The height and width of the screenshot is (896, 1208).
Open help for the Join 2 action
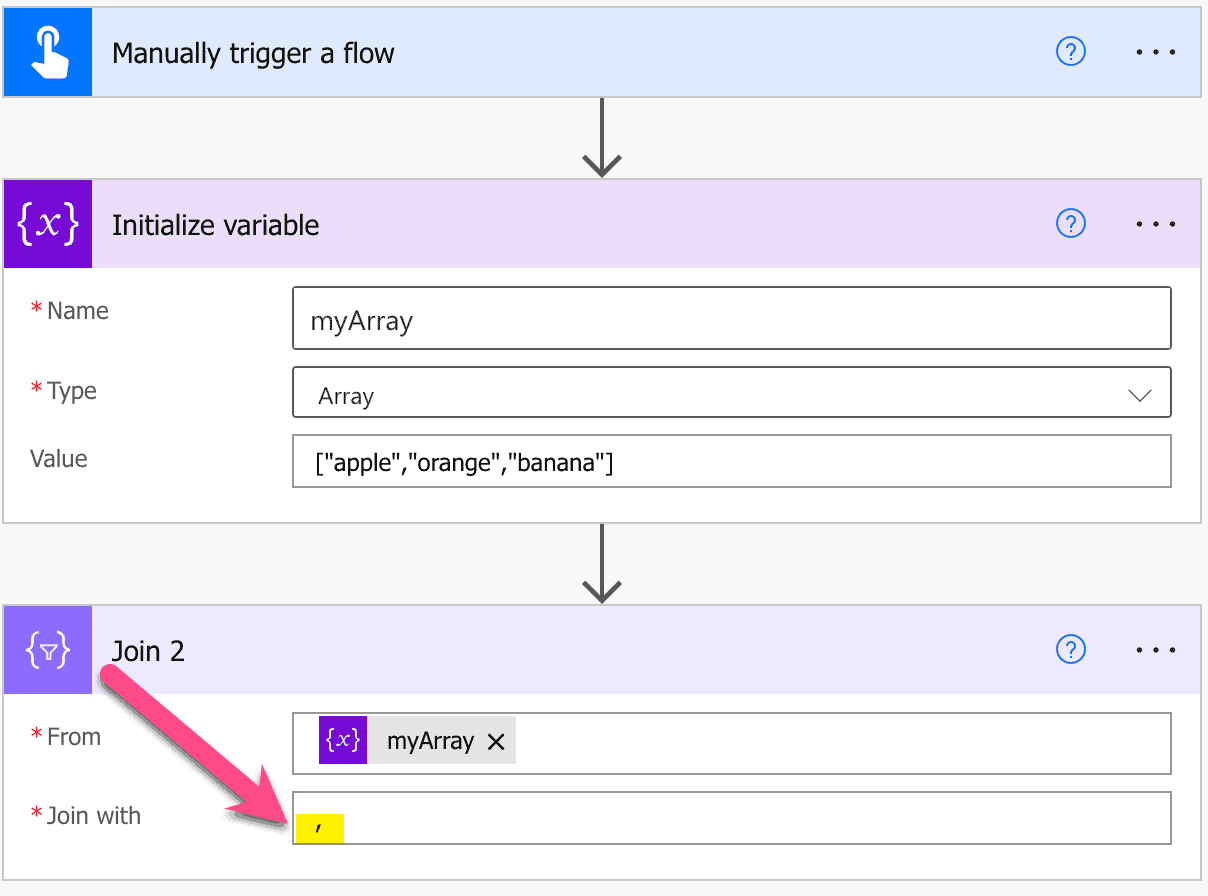pyautogui.click(x=1070, y=650)
